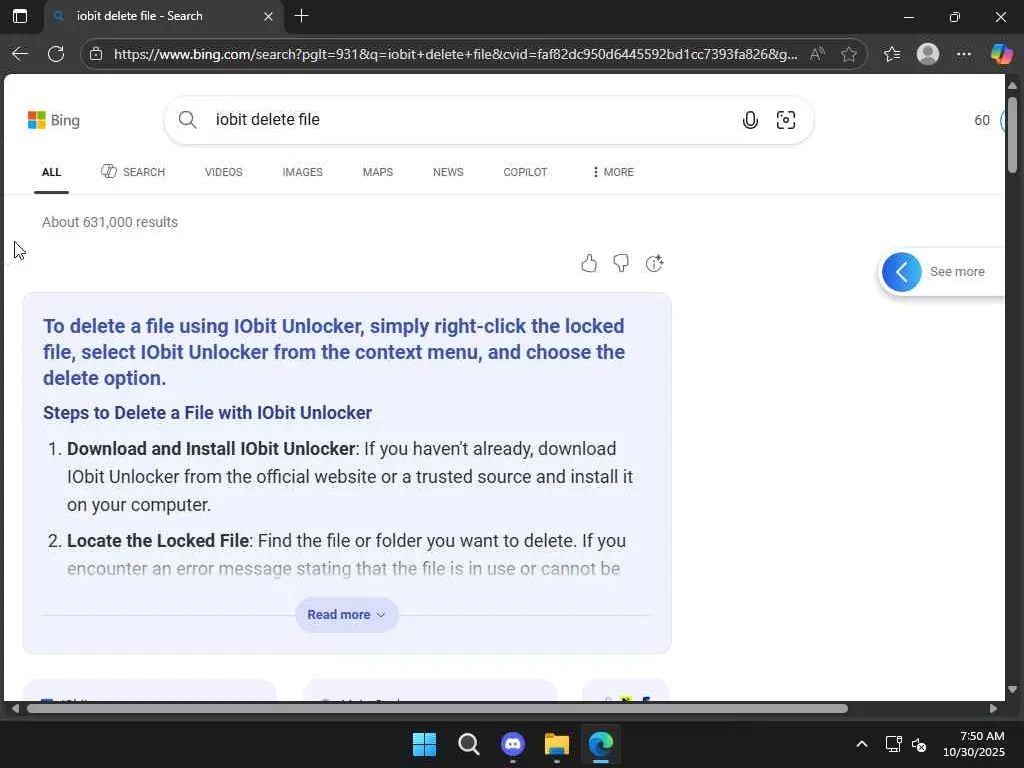Viewport: 1024px width, 768px height.
Task: Minimize the Edge browser window
Action: coord(908,17)
